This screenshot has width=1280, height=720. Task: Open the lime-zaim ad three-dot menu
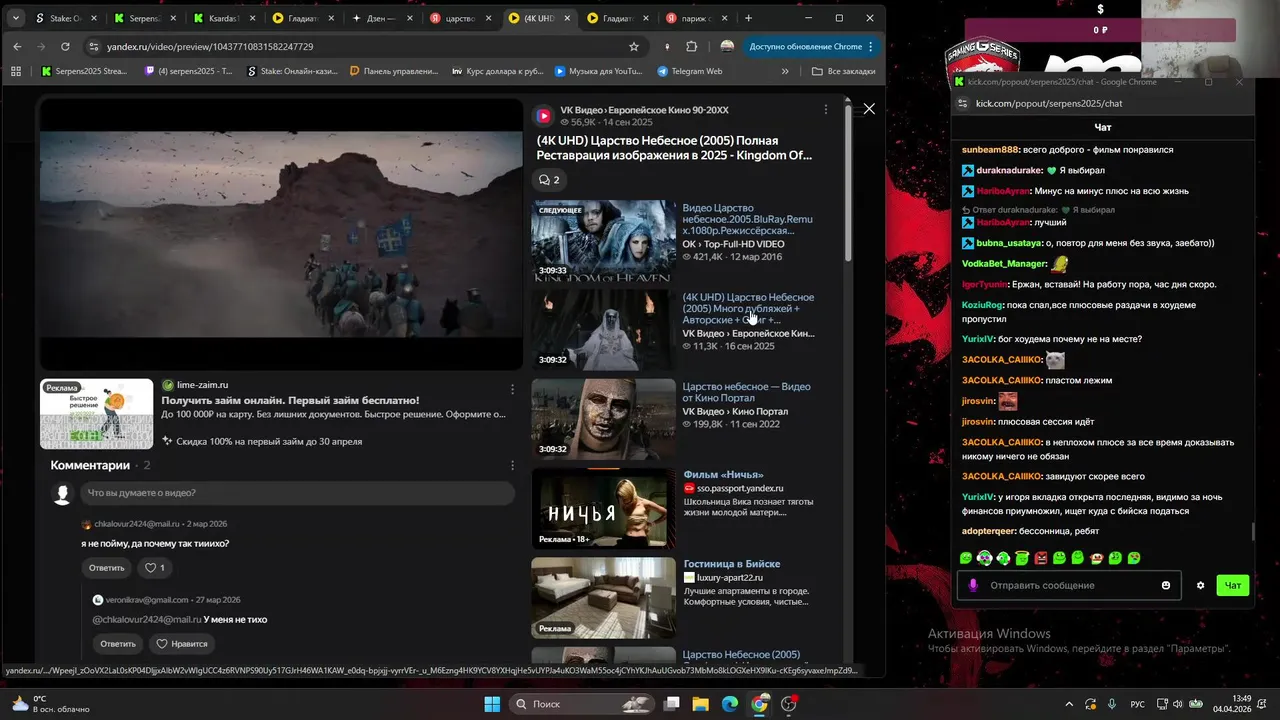[x=513, y=389]
